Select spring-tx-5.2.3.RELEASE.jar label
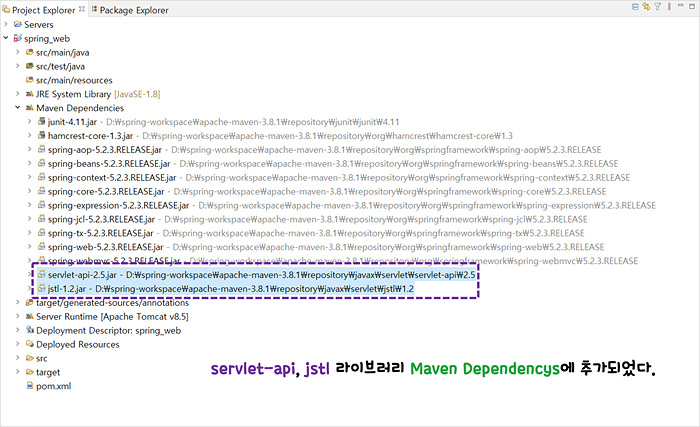This screenshot has height=427, width=700. tap(100, 233)
